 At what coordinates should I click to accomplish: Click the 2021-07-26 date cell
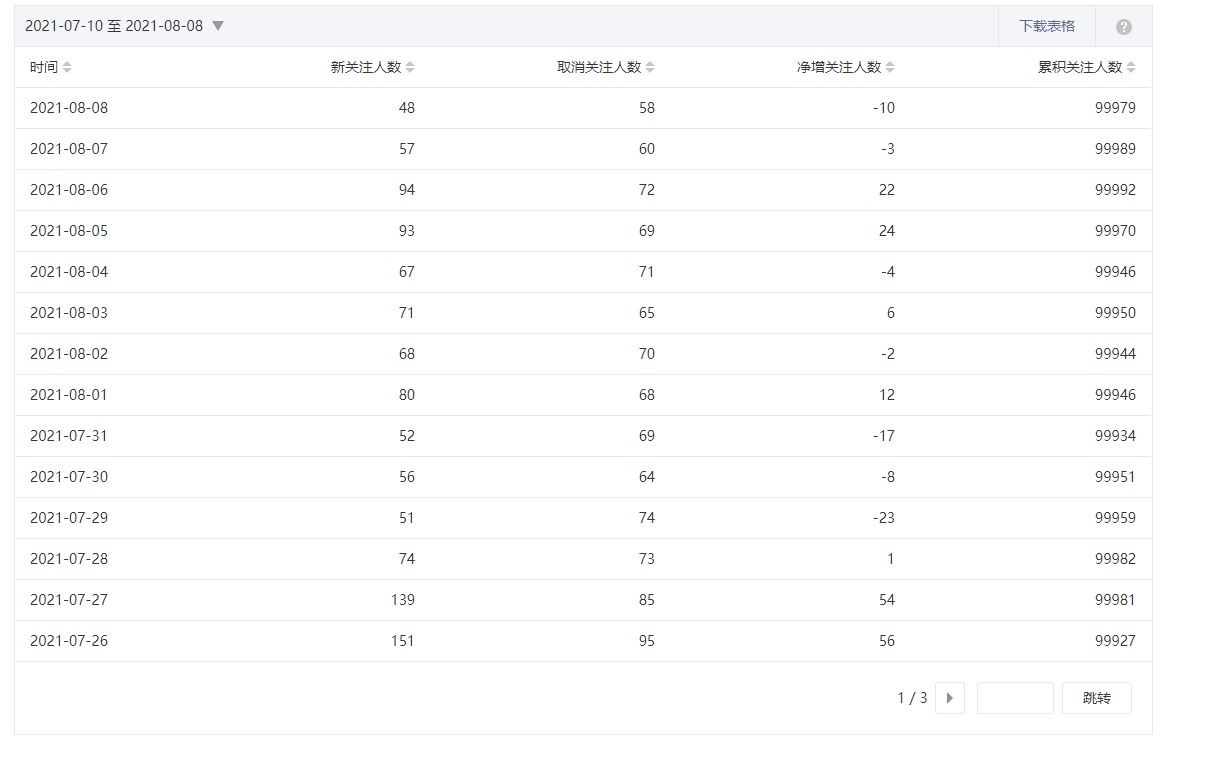click(x=69, y=641)
